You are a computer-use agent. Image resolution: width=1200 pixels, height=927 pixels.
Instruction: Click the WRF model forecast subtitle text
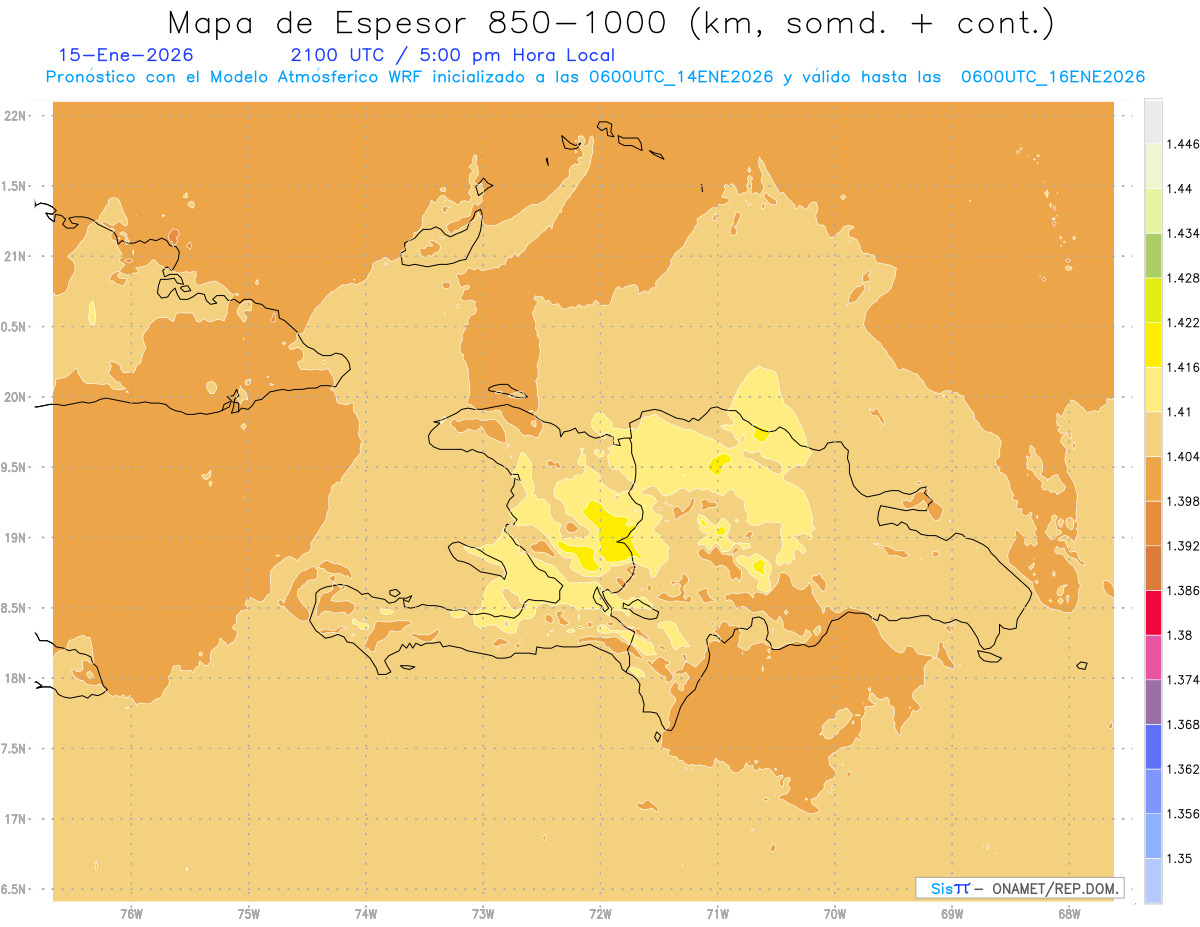click(595, 77)
